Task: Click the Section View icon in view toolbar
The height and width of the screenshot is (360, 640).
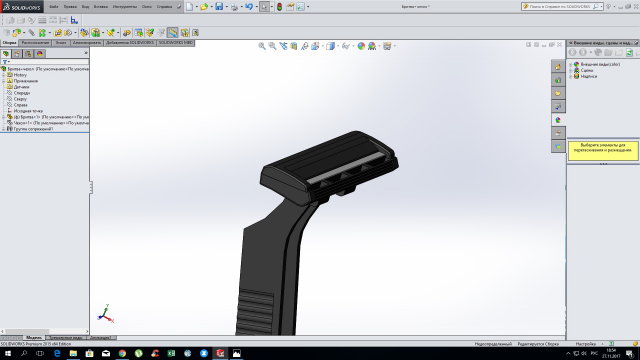Action: pos(294,46)
